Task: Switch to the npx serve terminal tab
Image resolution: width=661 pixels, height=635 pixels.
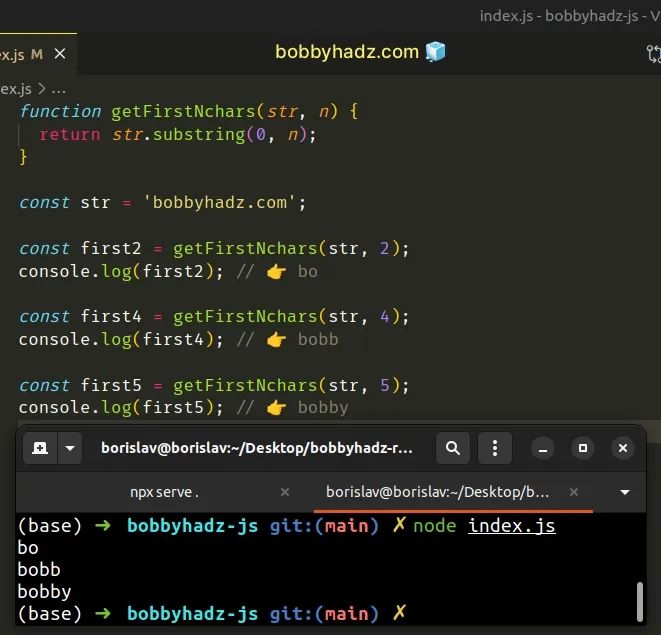Action: tap(164, 492)
